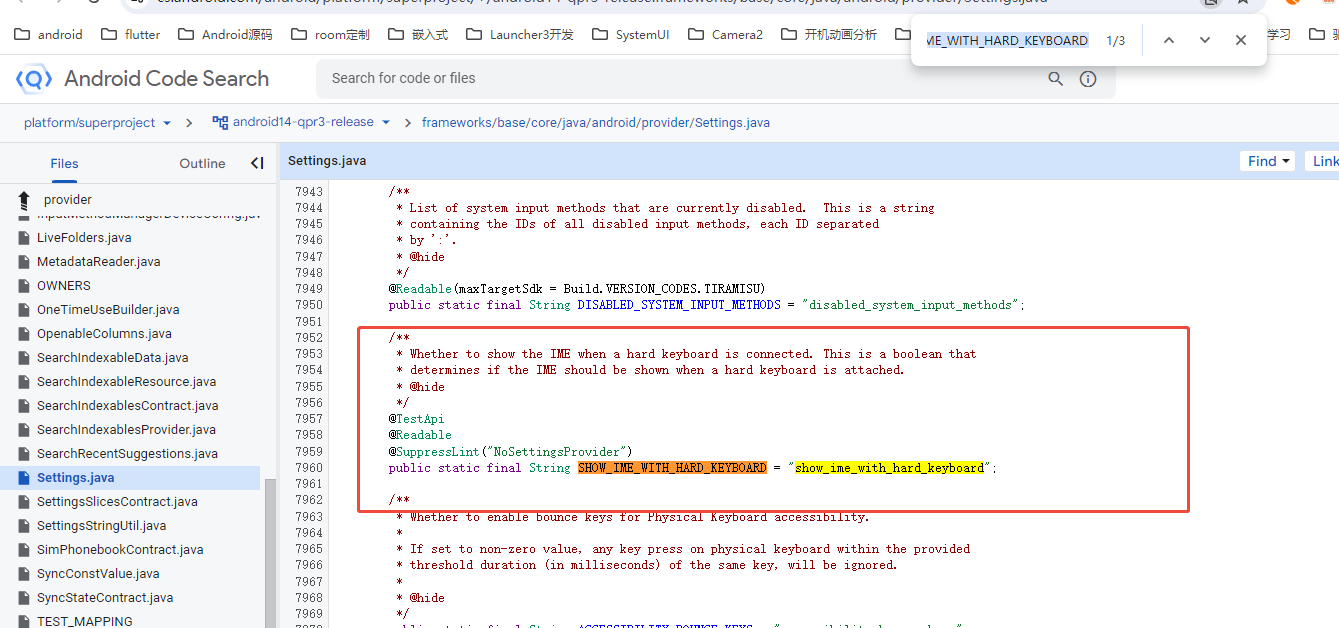Open the search help info icon
Viewport: 1339px width, 628px height.
click(x=1088, y=79)
